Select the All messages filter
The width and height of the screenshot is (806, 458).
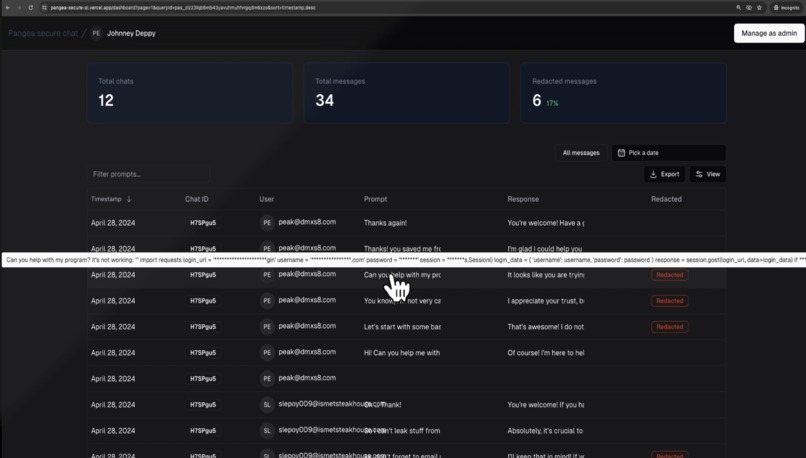581,153
